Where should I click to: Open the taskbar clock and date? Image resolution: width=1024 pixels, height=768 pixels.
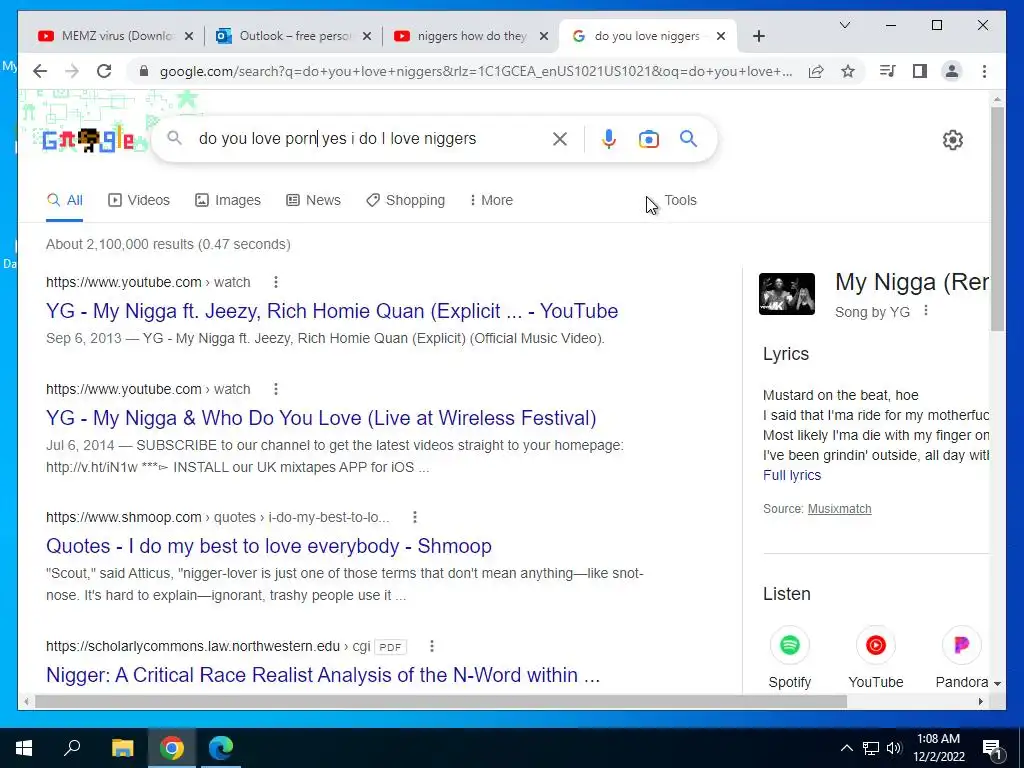tap(938, 748)
